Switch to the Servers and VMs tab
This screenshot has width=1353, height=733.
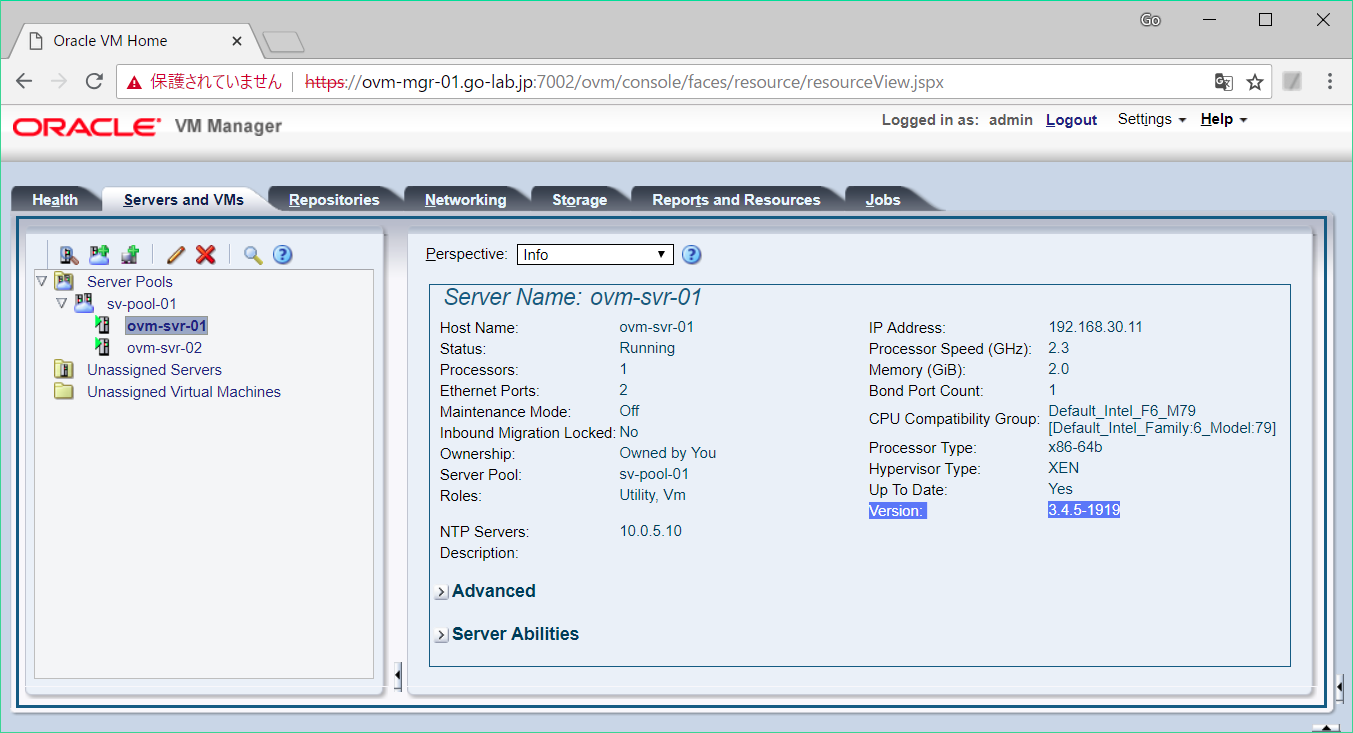184,200
